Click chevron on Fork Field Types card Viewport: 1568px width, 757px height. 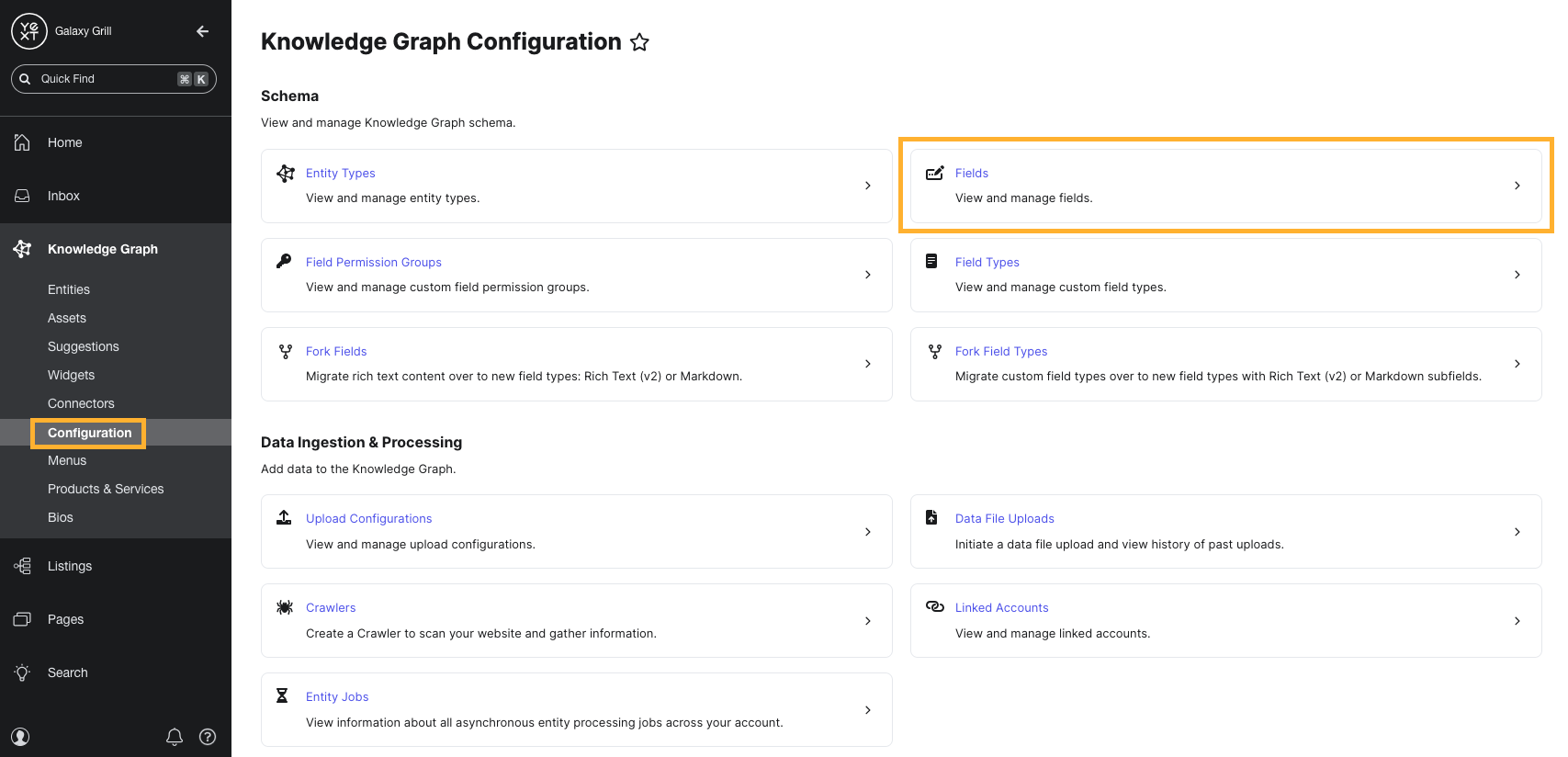pos(1517,364)
